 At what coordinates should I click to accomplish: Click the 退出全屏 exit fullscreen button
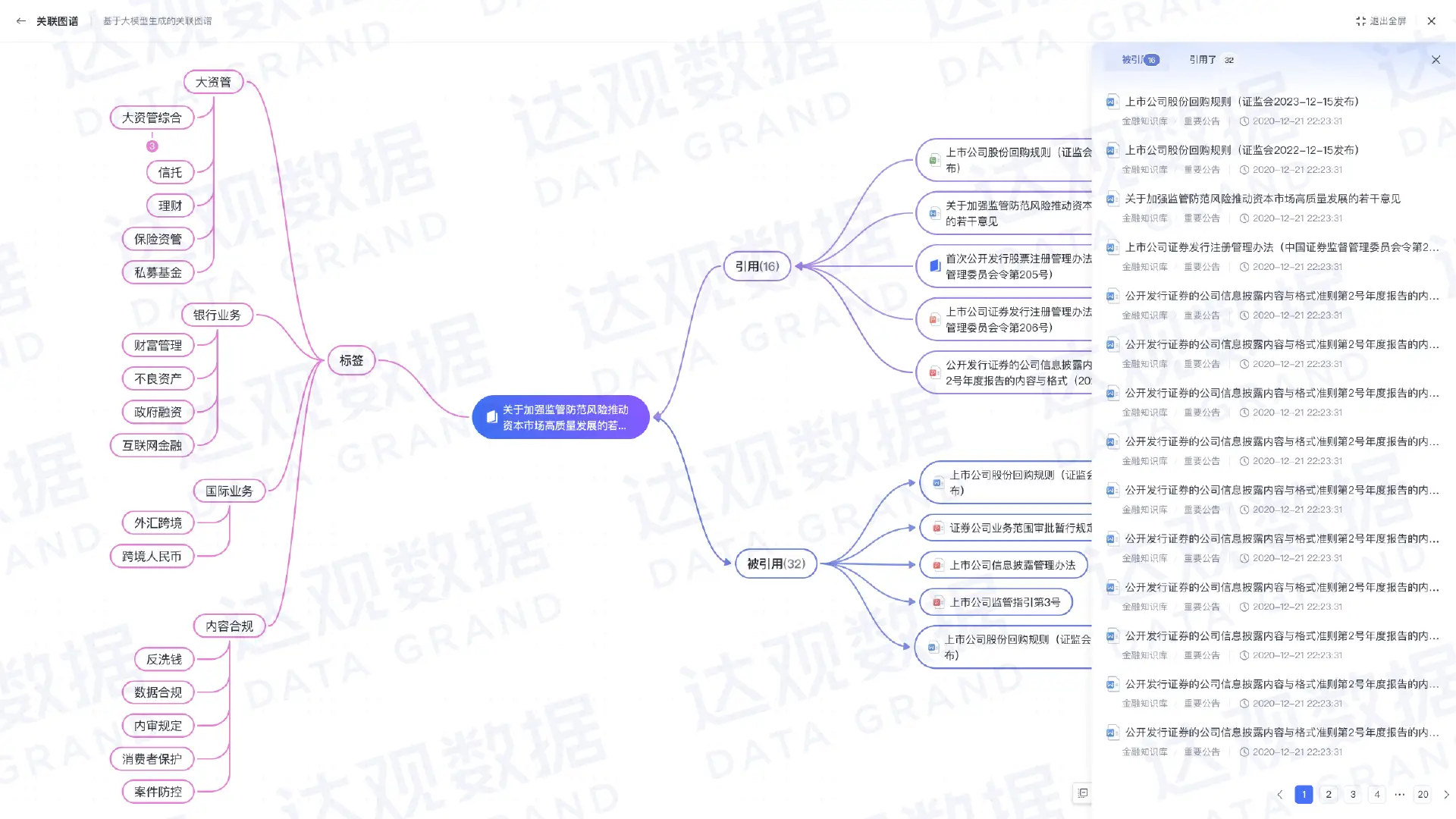pos(1381,21)
